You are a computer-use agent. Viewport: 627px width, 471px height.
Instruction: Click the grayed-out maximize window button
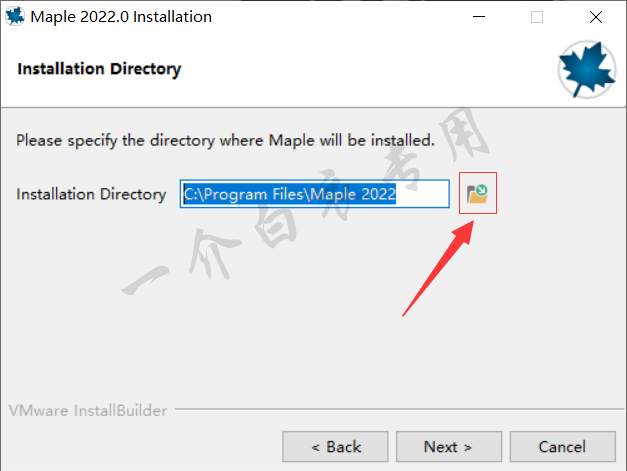pyautogui.click(x=537, y=17)
